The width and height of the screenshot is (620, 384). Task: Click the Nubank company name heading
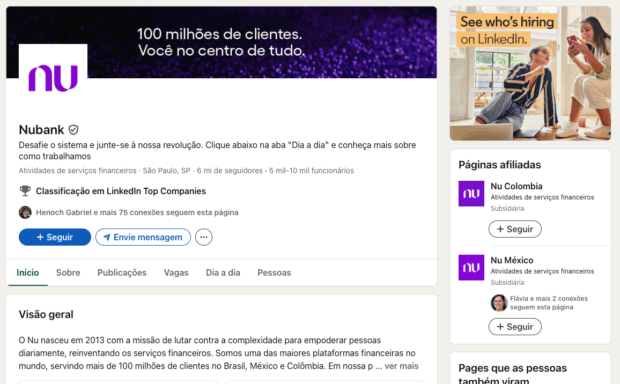41,130
